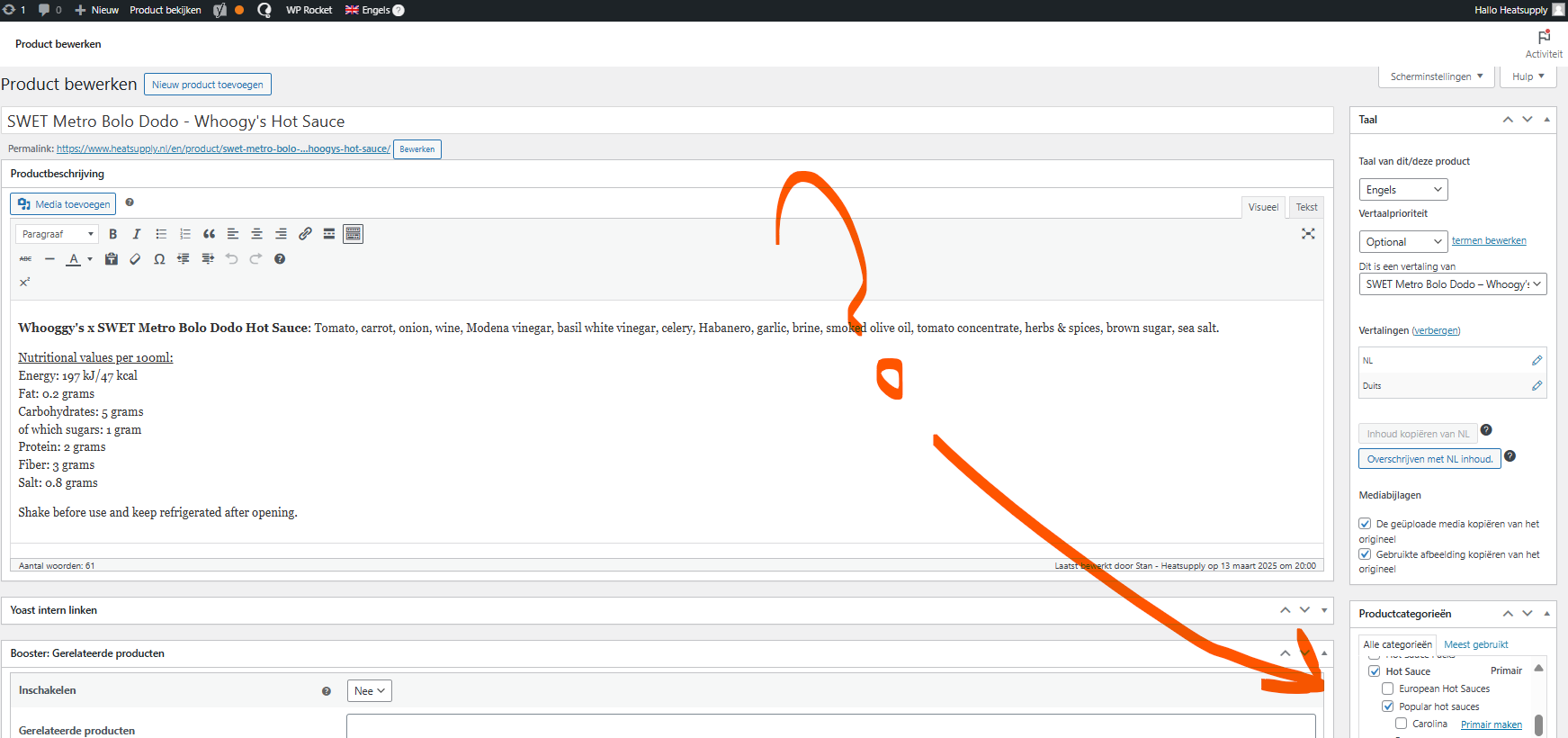Toggle bold formatting in the editor
Viewport: 1568px width, 738px height.
click(x=113, y=234)
